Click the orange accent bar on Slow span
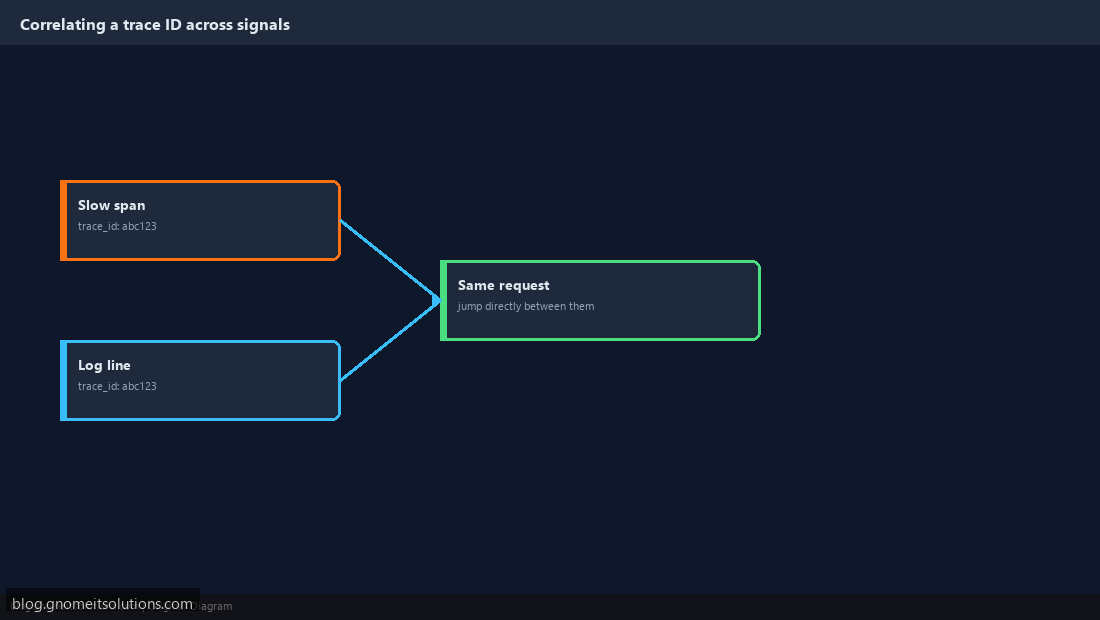Viewport: 1100px width, 620px height. (x=64, y=220)
